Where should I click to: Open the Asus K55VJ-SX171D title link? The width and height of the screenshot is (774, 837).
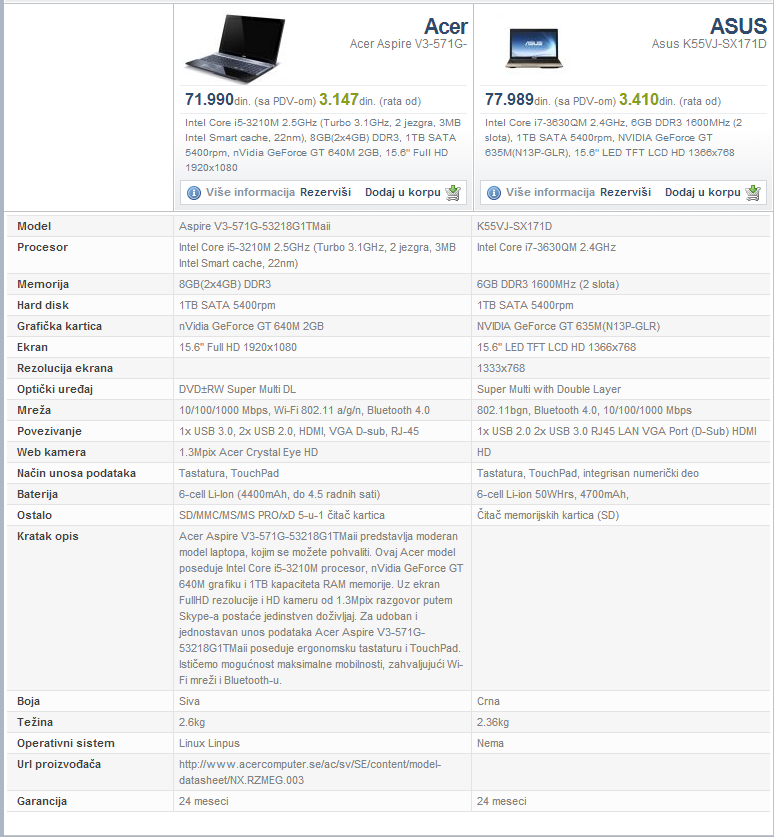[x=709, y=44]
